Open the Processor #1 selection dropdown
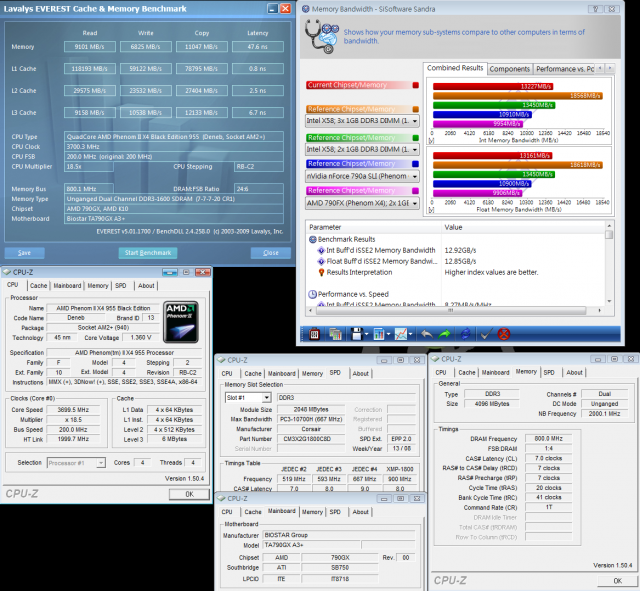Image resolution: width=640 pixels, height=591 pixels. coord(76,463)
